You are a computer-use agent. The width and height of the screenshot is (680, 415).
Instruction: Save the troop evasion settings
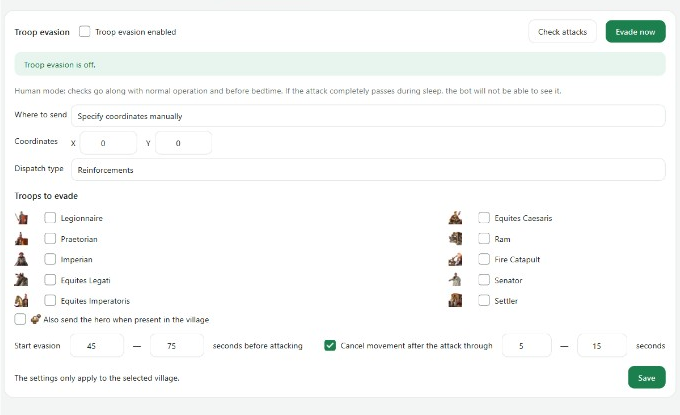(x=646, y=378)
